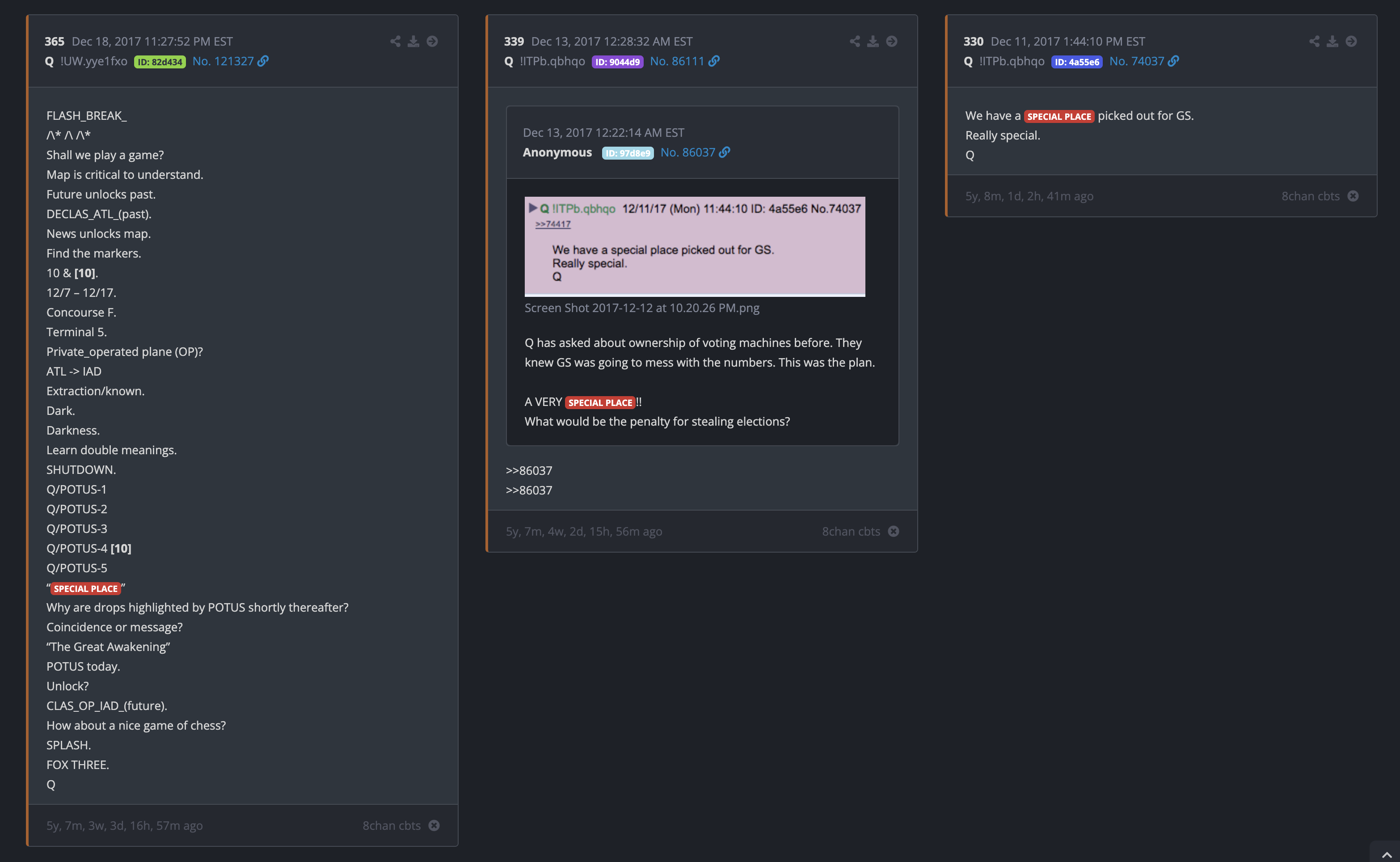Click the share icon on post 365
The image size is (1400, 862).
coord(395,42)
